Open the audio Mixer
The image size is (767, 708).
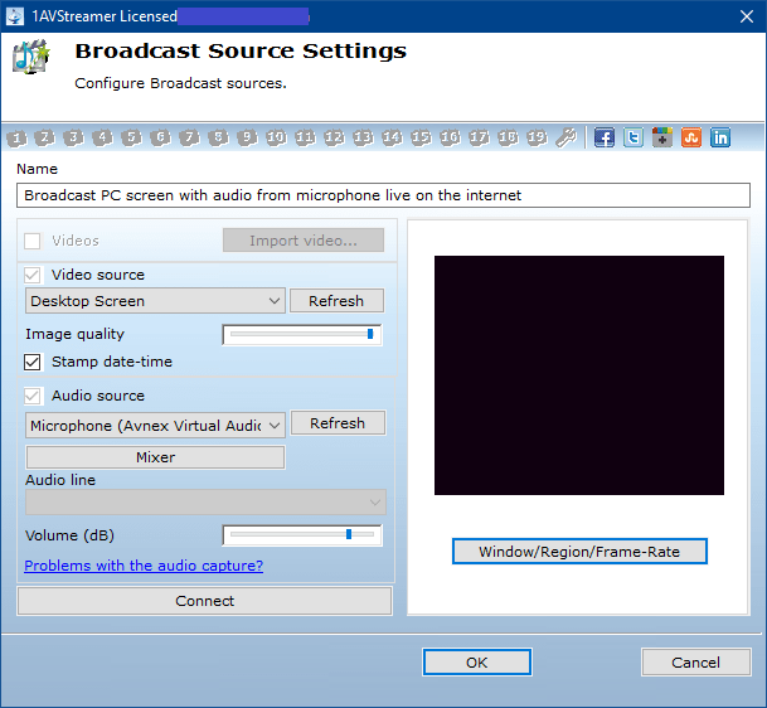pyautogui.click(x=155, y=457)
